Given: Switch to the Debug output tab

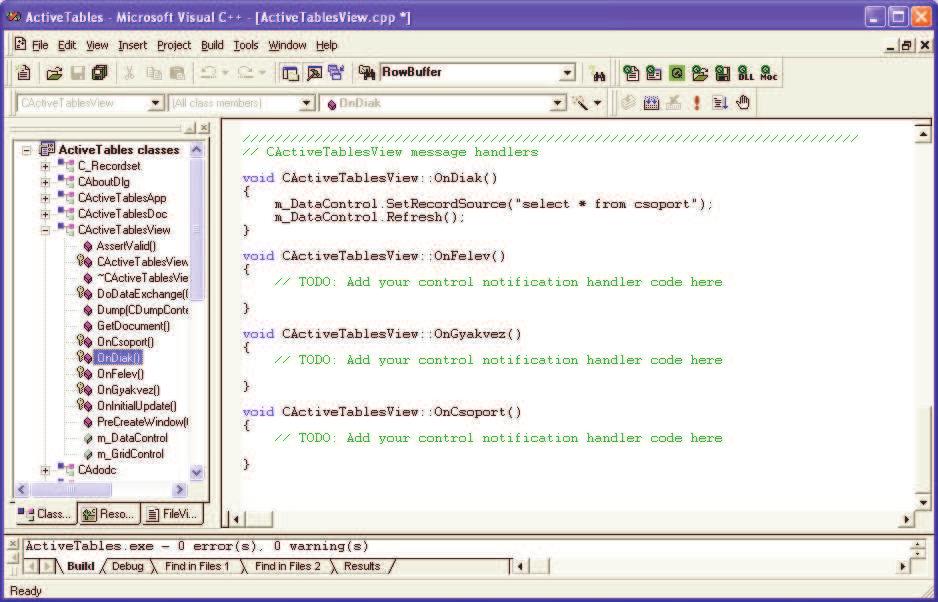Looking at the screenshot, I should point(127,566).
